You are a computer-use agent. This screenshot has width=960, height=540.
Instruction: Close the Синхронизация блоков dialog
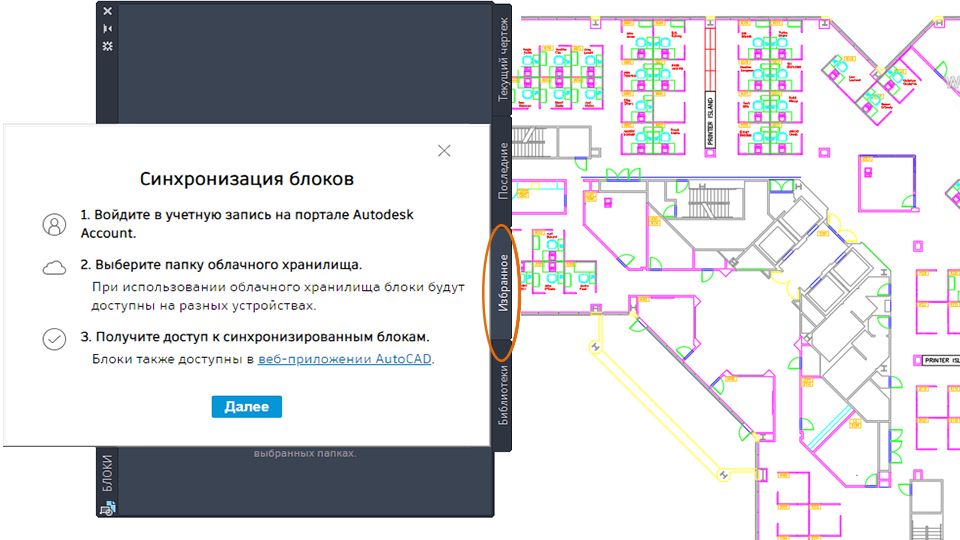(444, 151)
